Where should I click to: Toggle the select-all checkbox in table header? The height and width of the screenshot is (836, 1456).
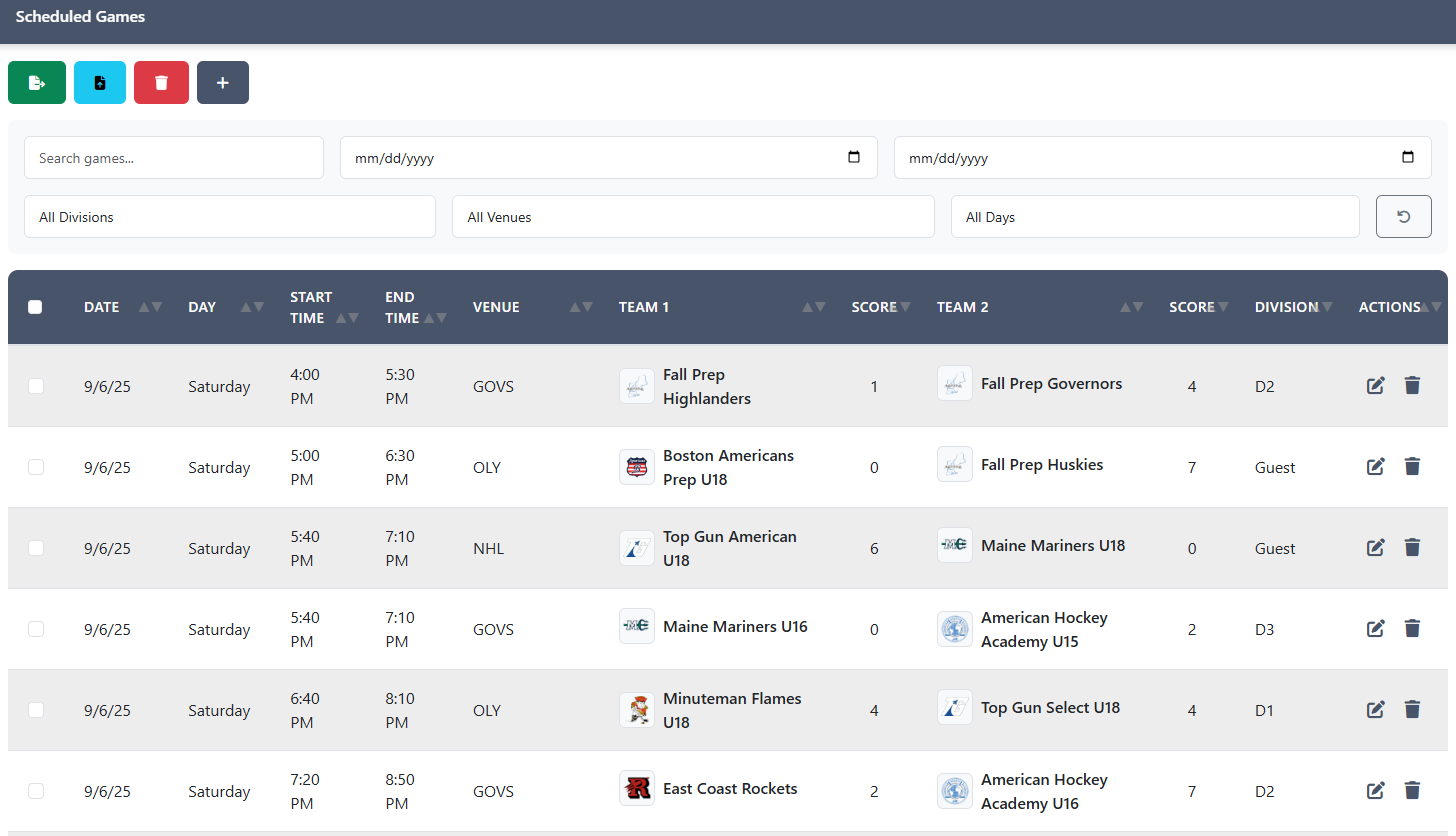[36, 308]
